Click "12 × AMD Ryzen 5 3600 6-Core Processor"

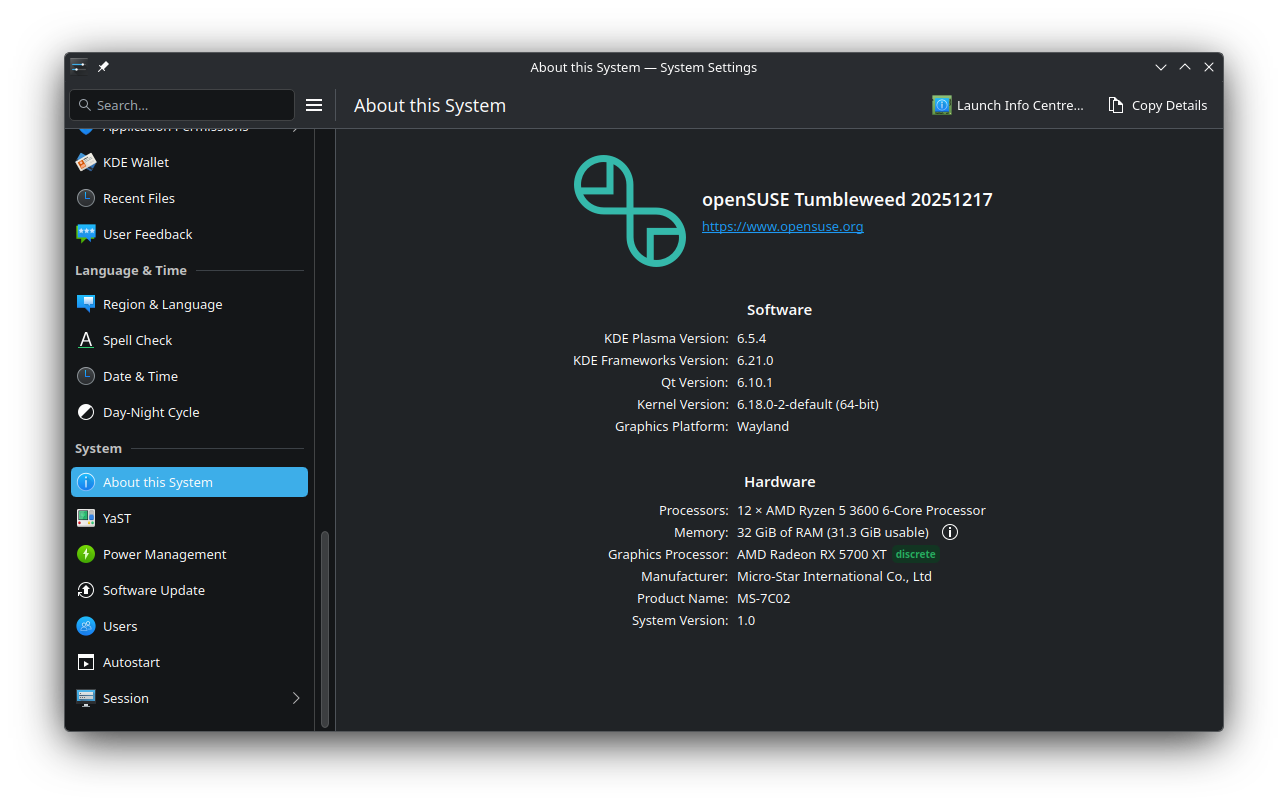pyautogui.click(x=861, y=510)
